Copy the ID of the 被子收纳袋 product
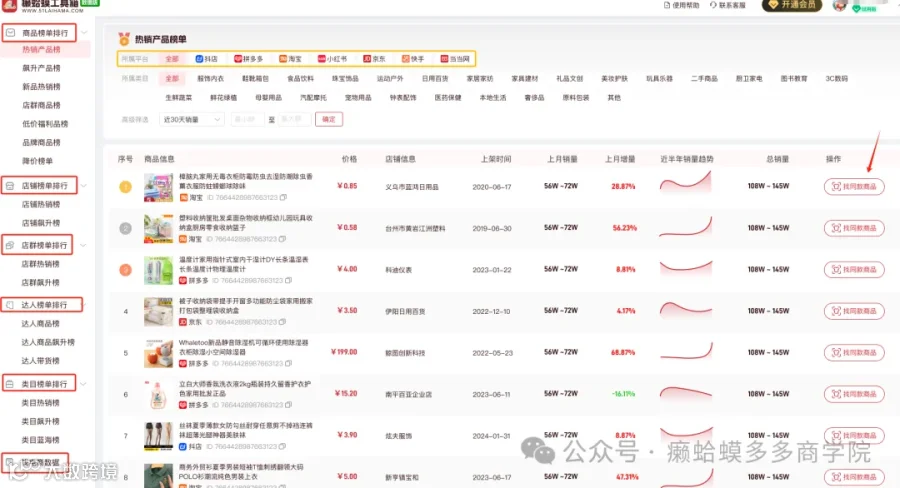 (x=282, y=322)
